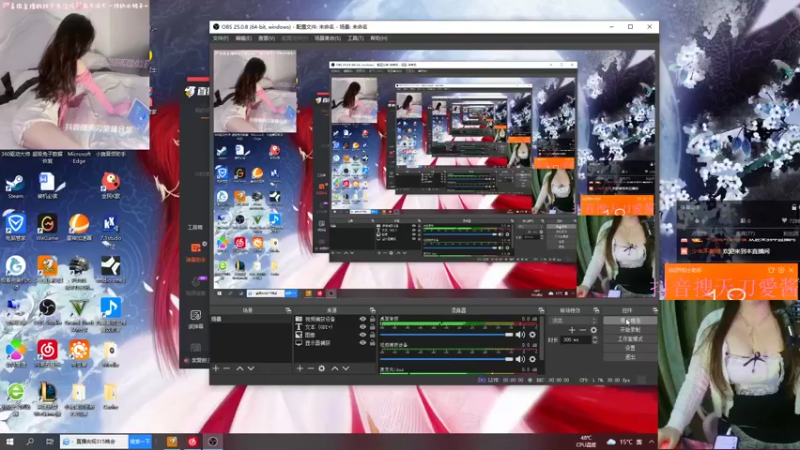Viewport: 800px width, 450px height.
Task: Hide the 图像 source with eye icon
Action: point(363,335)
